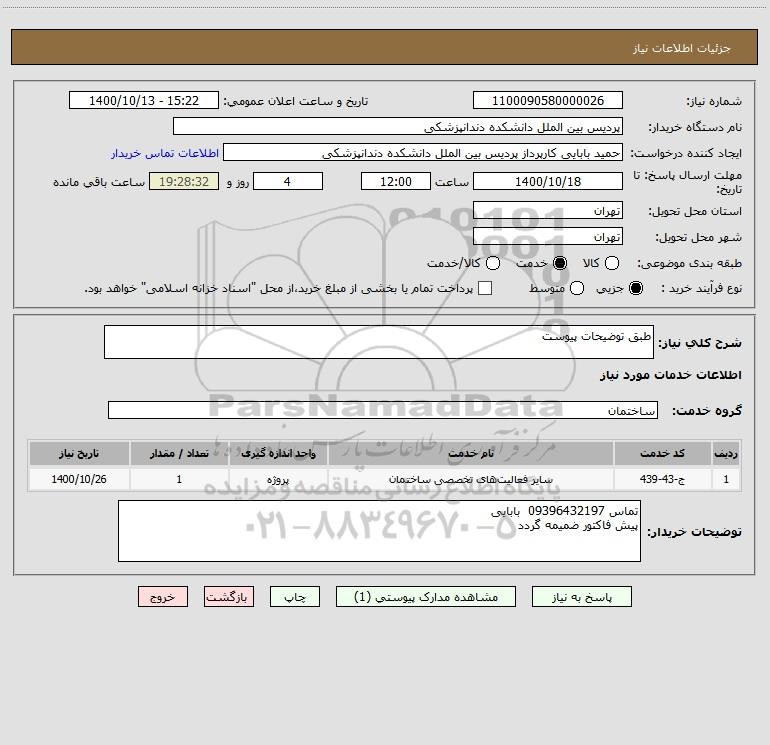Image resolution: width=770 pixels, height=745 pixels.
Task: Click the چاپ print button
Action: [295, 597]
